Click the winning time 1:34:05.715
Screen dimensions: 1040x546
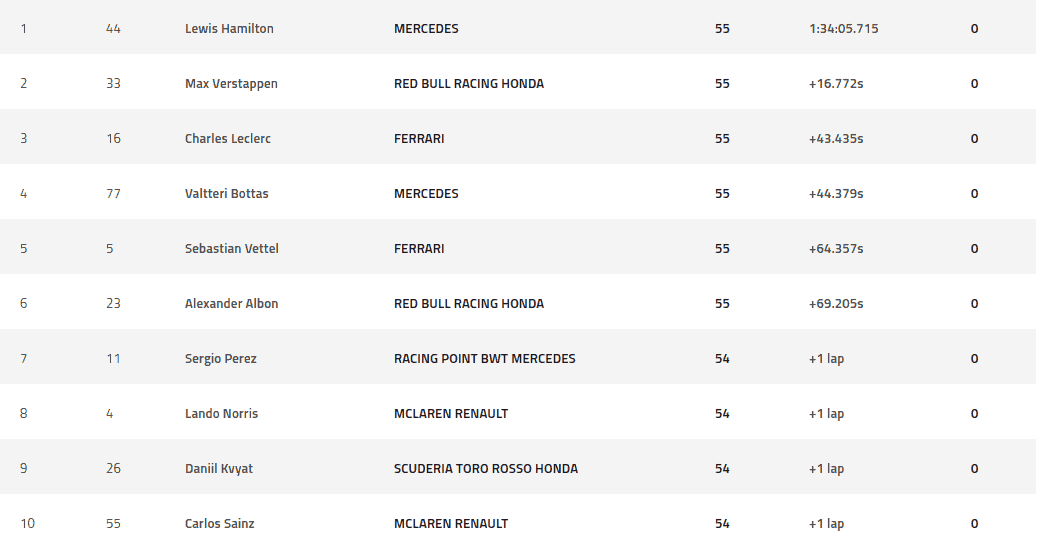pyautogui.click(x=843, y=29)
